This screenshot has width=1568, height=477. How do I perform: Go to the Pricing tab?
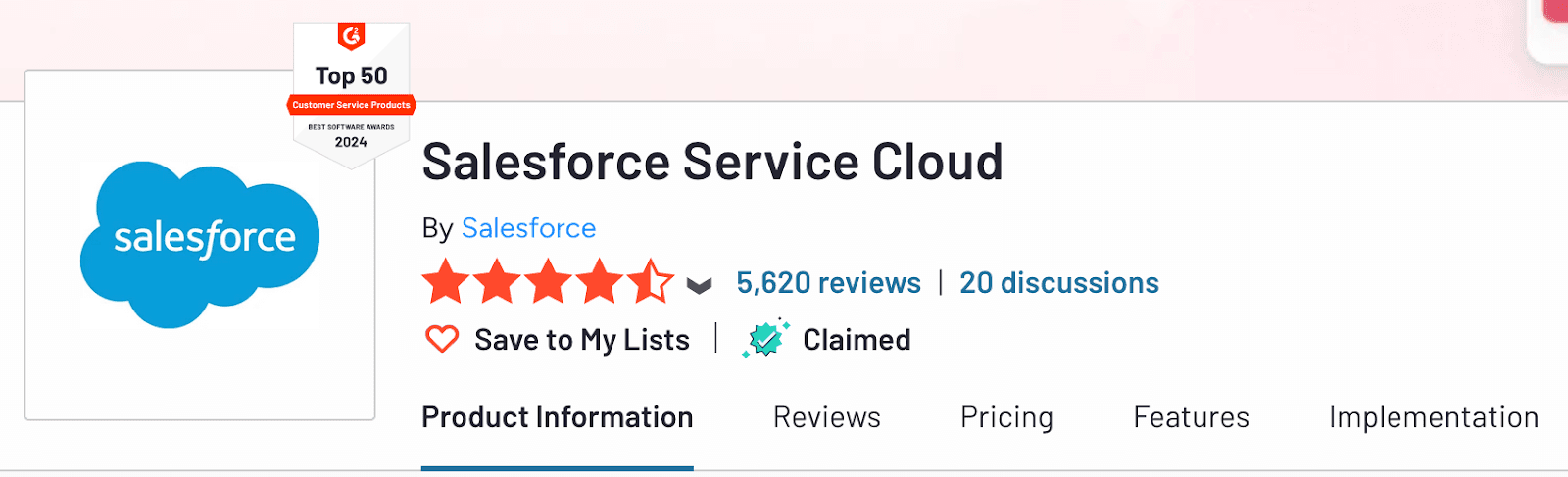point(1006,417)
